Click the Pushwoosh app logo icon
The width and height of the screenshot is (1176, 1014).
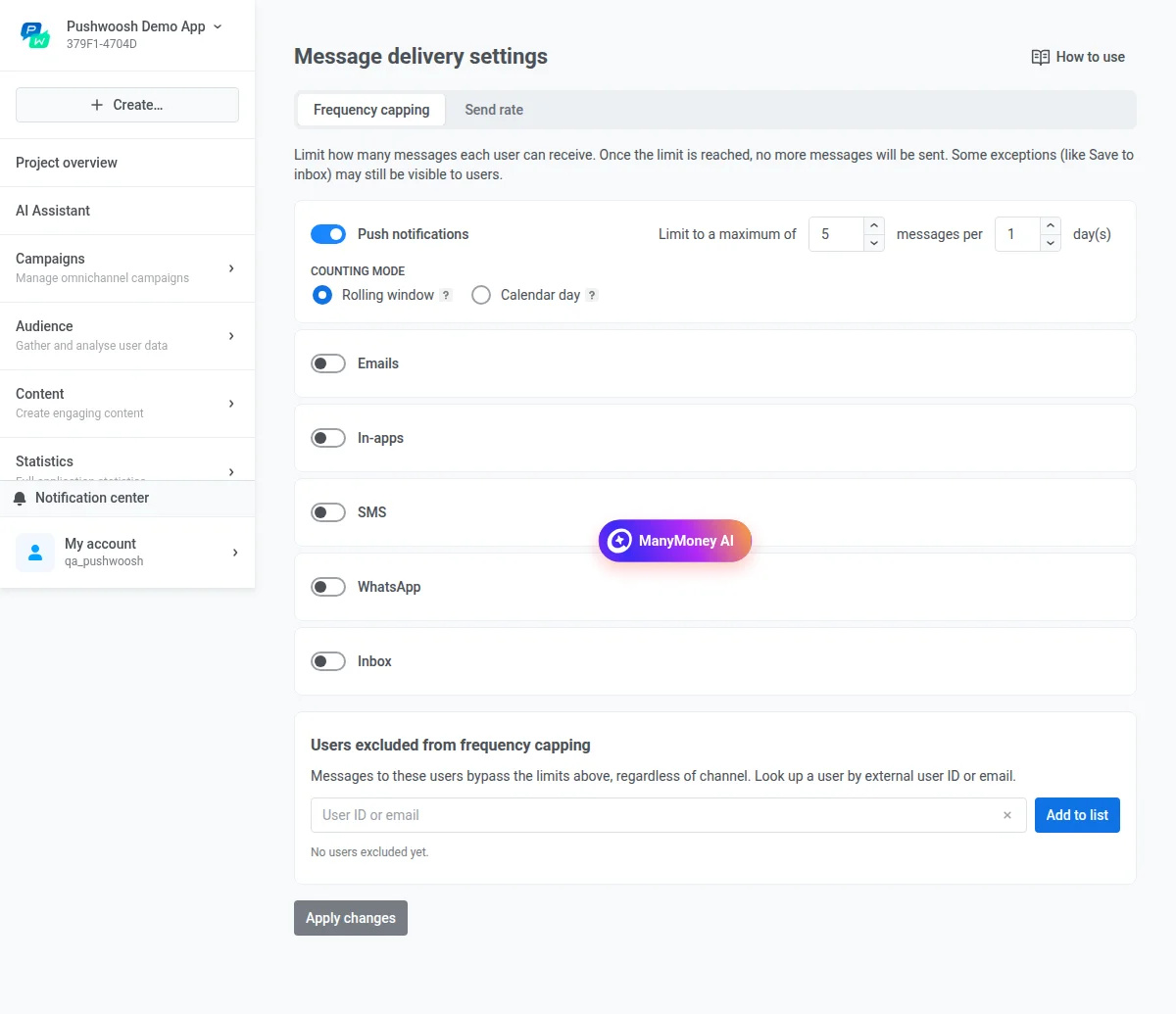[x=35, y=35]
